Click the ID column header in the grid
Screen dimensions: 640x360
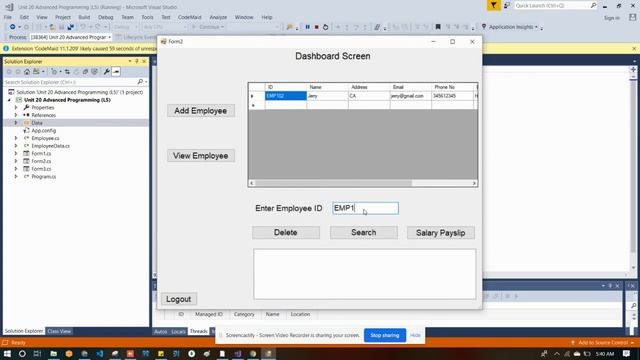285,87
